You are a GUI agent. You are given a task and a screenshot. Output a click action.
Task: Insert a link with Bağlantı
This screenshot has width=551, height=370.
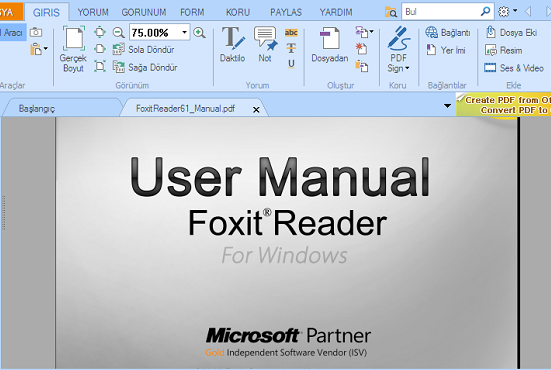pos(448,32)
